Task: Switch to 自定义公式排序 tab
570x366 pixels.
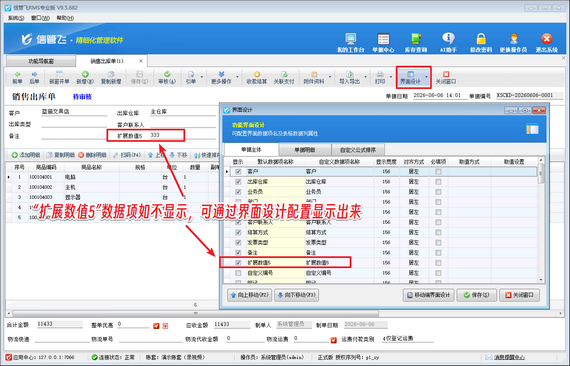Action: [358, 150]
